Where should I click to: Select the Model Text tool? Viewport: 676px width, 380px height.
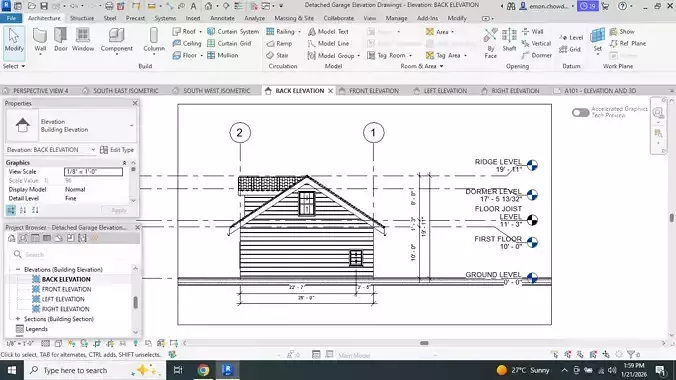328,31
